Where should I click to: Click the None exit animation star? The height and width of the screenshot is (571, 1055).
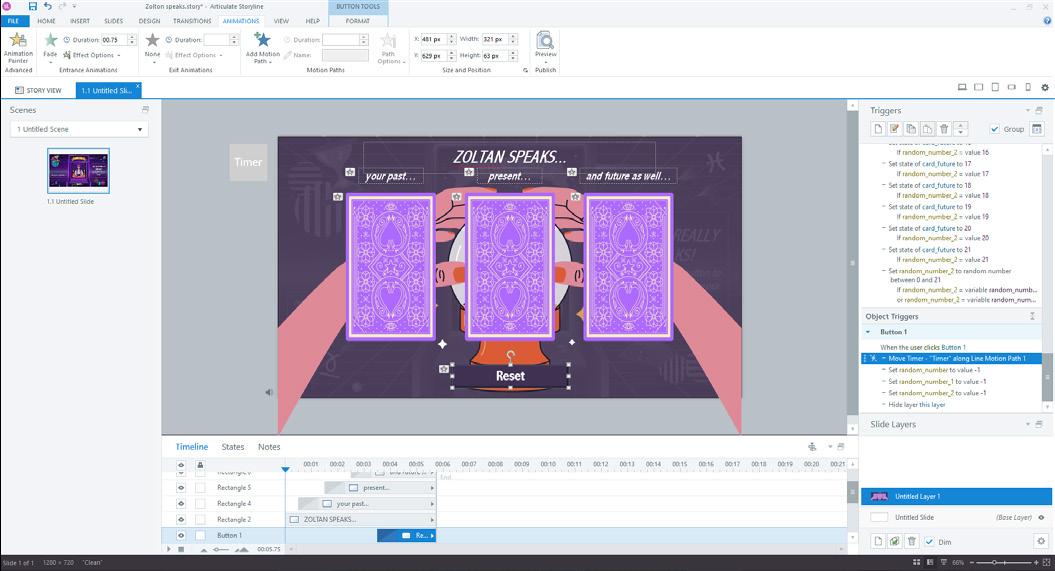tap(153, 40)
